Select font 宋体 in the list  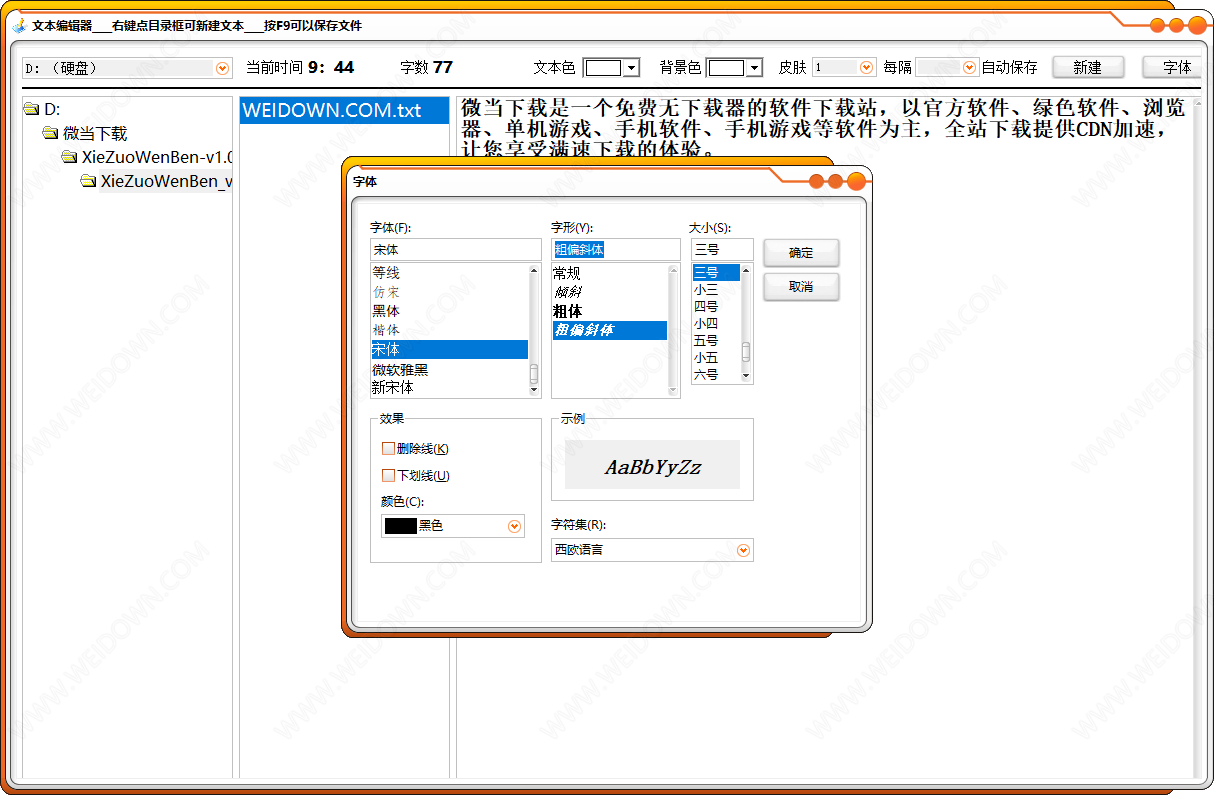(x=449, y=349)
